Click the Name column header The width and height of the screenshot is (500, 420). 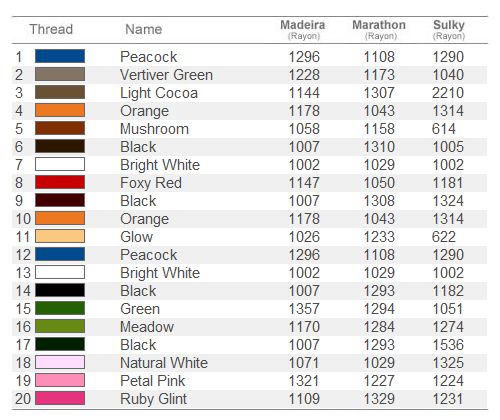(144, 29)
